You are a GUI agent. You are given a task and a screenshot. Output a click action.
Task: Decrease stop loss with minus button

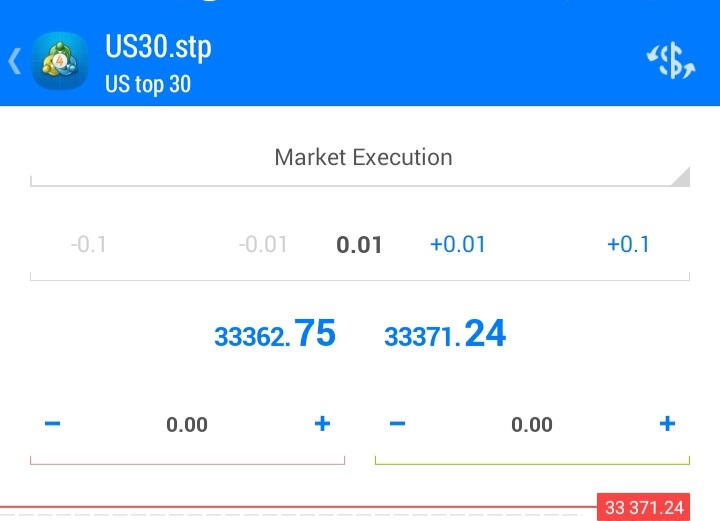53,424
